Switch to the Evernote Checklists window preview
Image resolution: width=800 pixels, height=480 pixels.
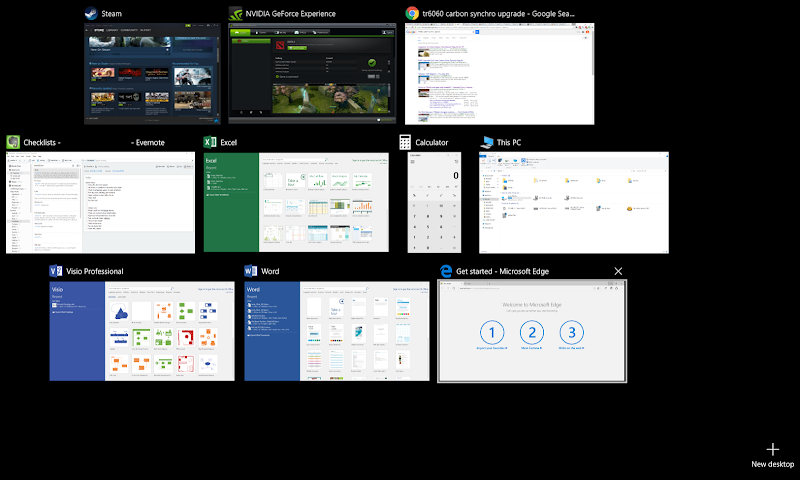click(101, 202)
